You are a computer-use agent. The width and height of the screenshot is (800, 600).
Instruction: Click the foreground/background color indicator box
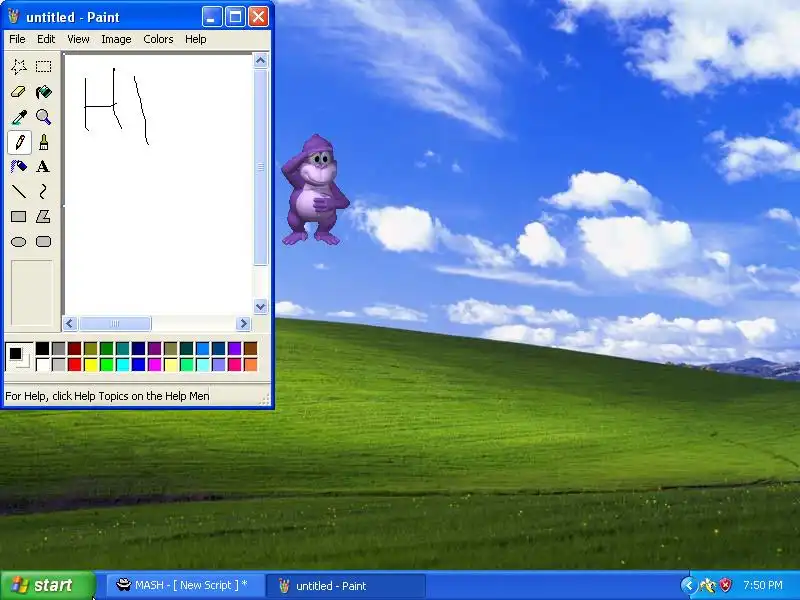point(19,357)
